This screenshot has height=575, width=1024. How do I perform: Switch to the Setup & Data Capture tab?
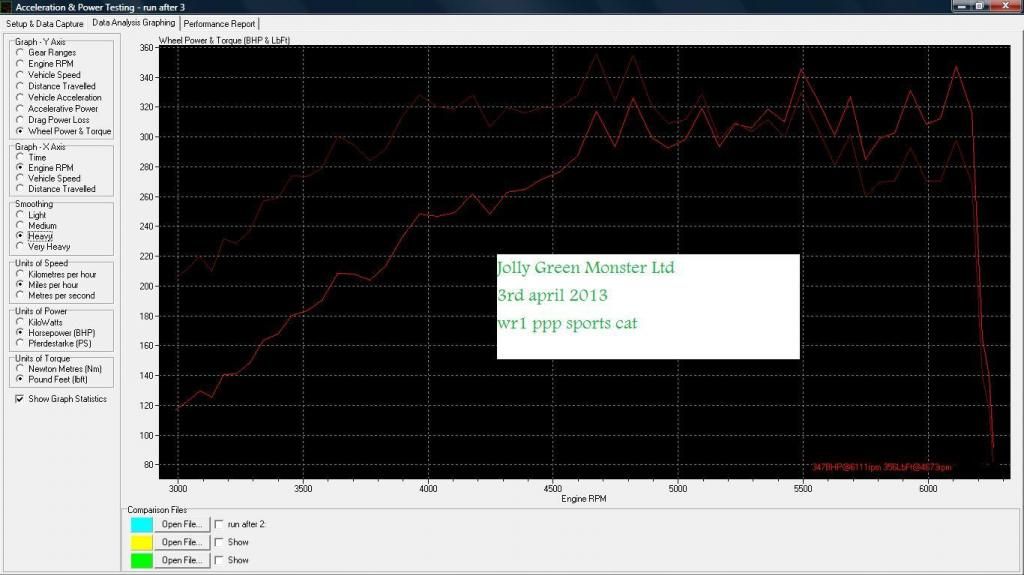(x=44, y=23)
